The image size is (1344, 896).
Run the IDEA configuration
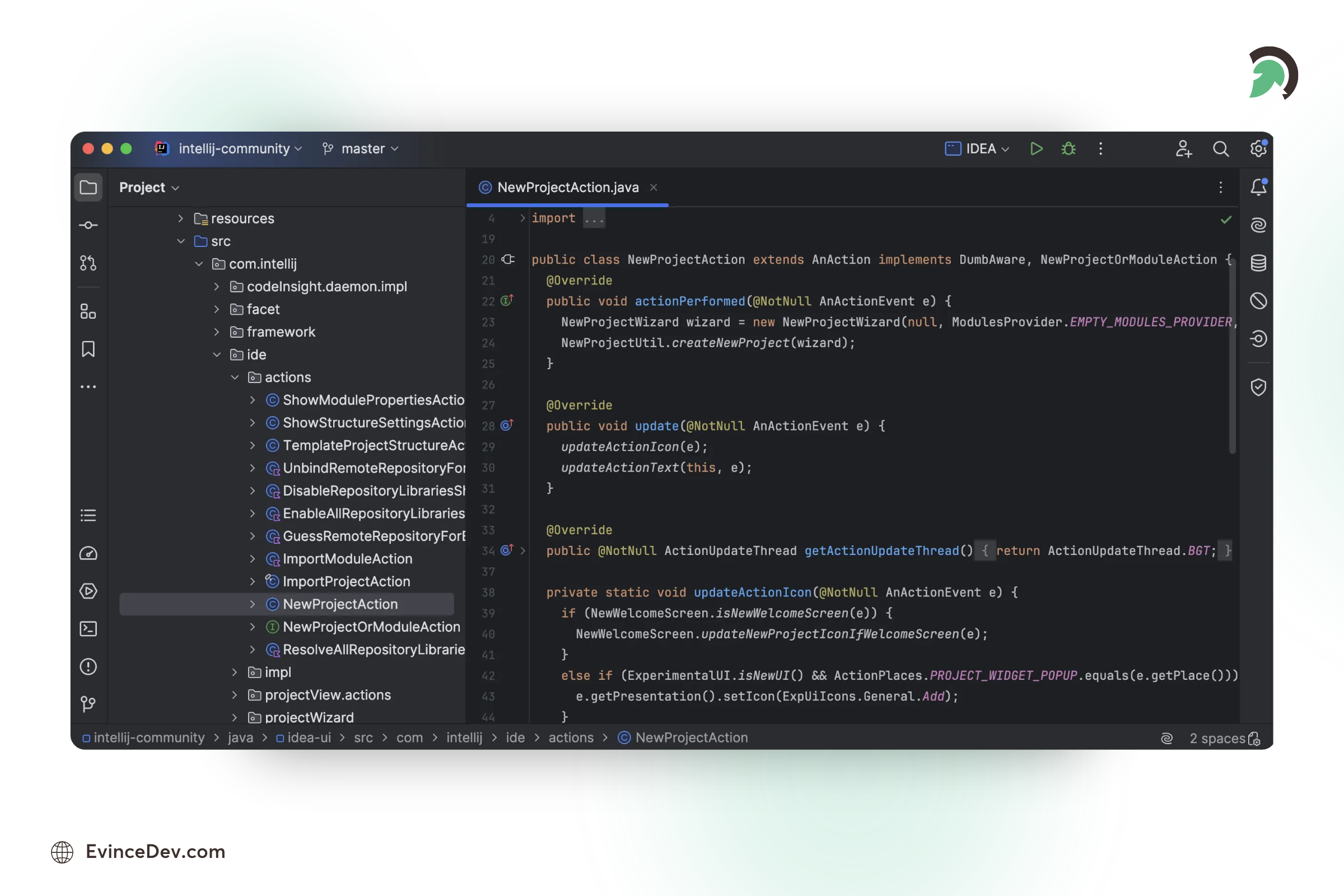point(1036,148)
